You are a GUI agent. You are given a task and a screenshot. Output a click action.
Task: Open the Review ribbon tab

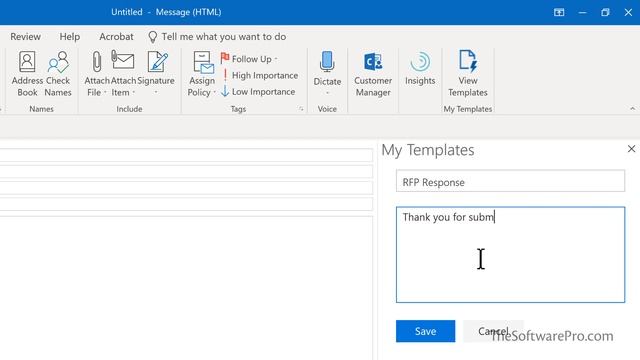click(x=25, y=37)
